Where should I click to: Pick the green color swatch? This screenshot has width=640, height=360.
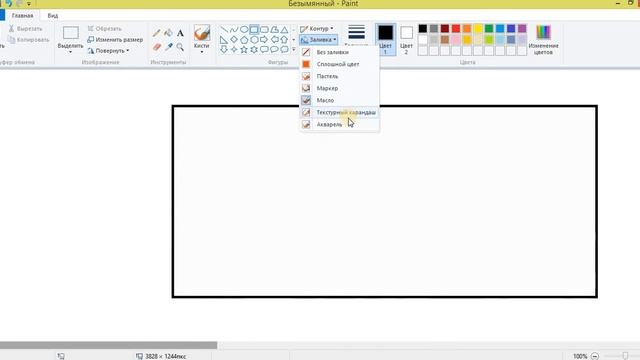tap(489, 29)
